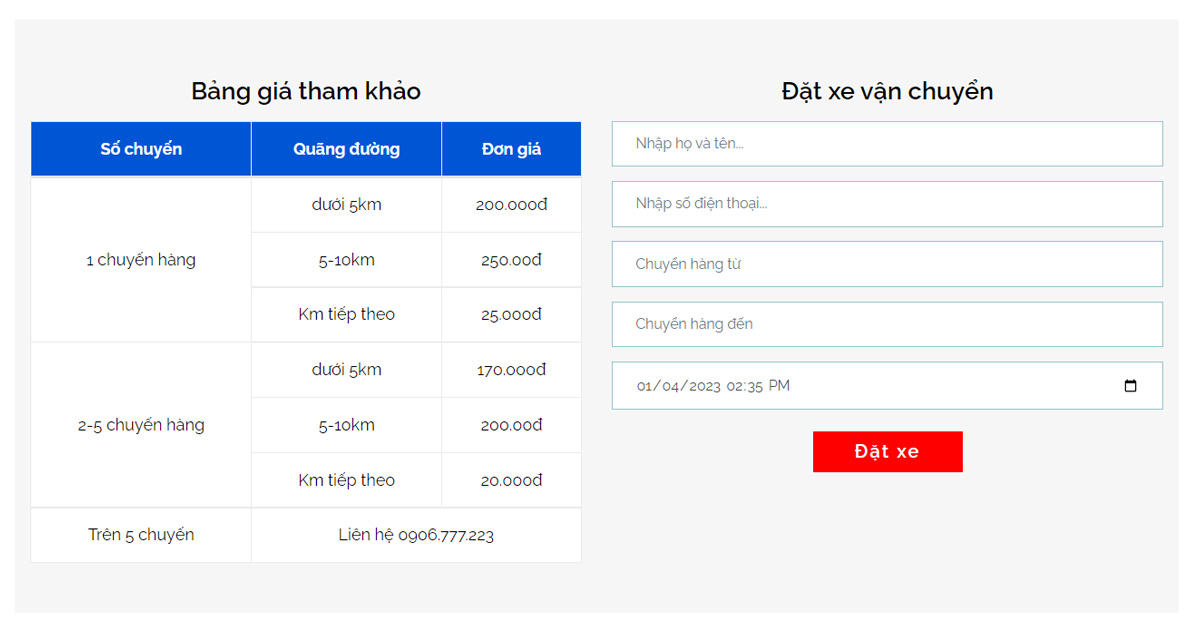Focus the Nhập họ và tên input
The width and height of the screenshot is (1200, 626).
point(887,144)
